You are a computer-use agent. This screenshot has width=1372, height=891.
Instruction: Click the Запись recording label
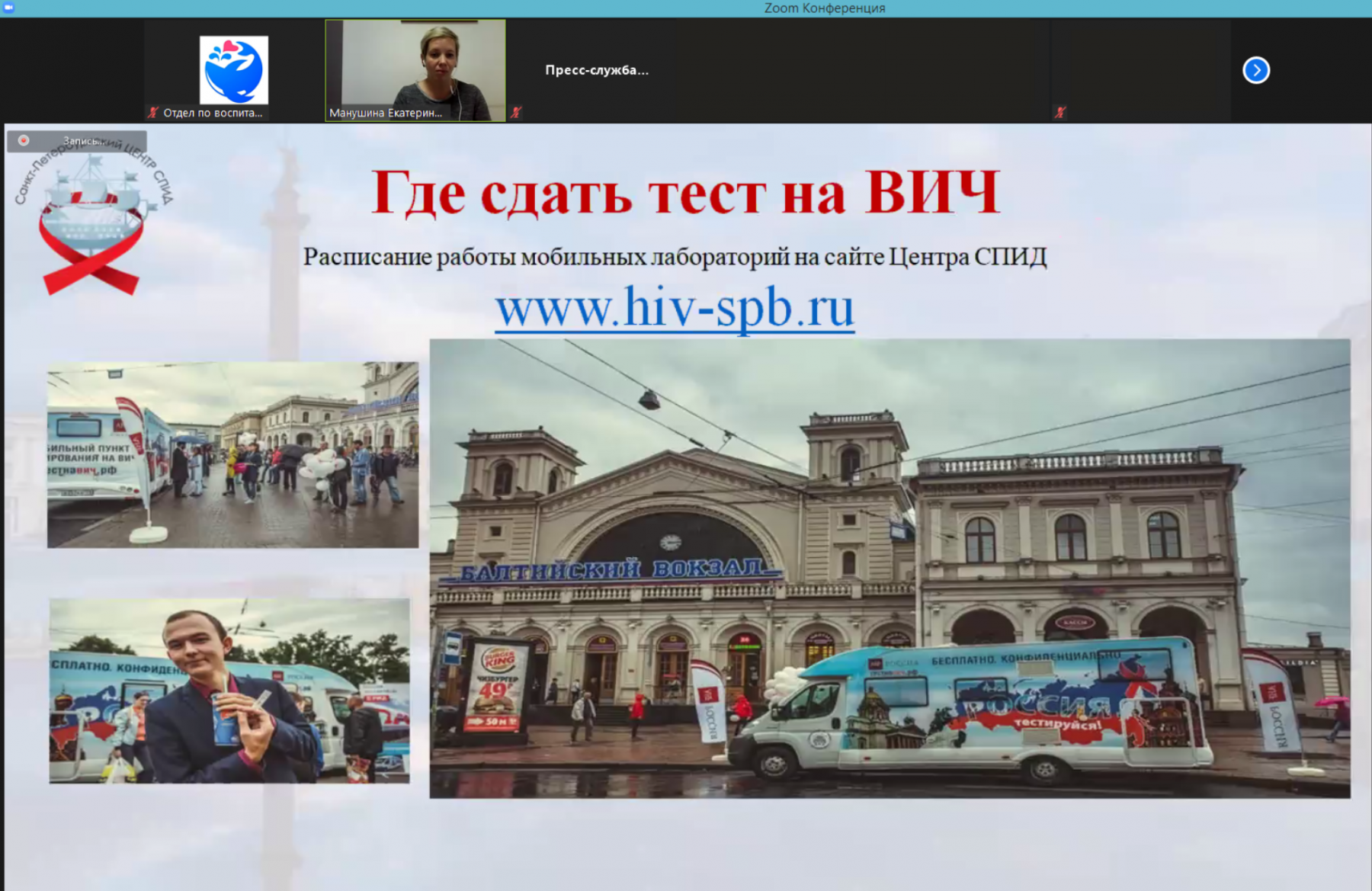point(82,141)
